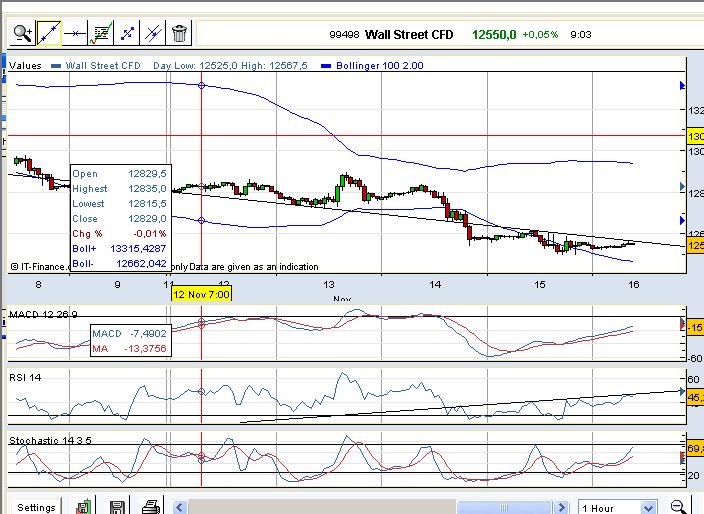The width and height of the screenshot is (704, 514).
Task: Click the yellow RSI value tag
Action: 695,397
